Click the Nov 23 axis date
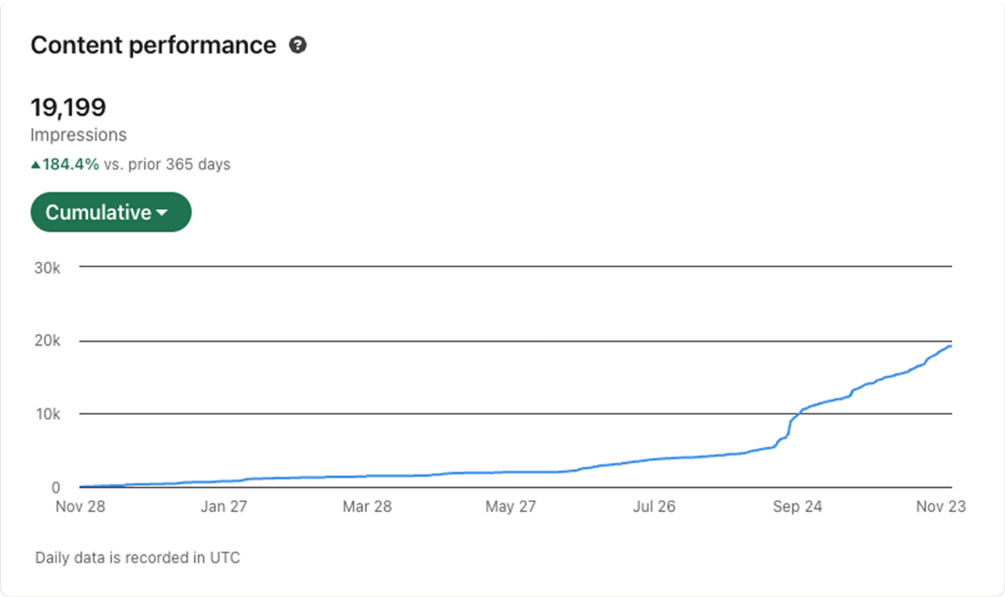The image size is (1005, 597). pos(940,507)
